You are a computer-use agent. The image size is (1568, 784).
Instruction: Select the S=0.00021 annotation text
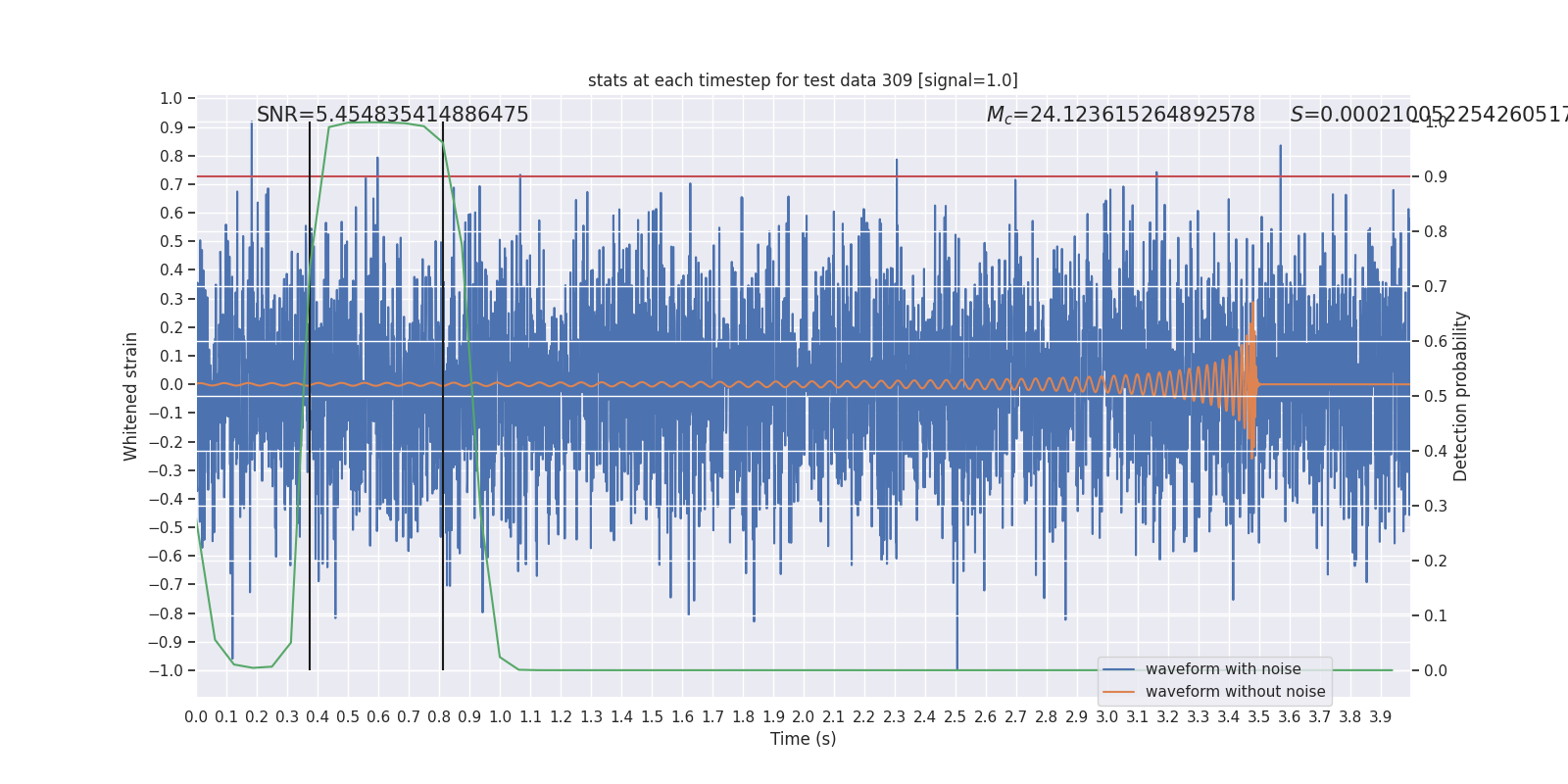point(1429,115)
